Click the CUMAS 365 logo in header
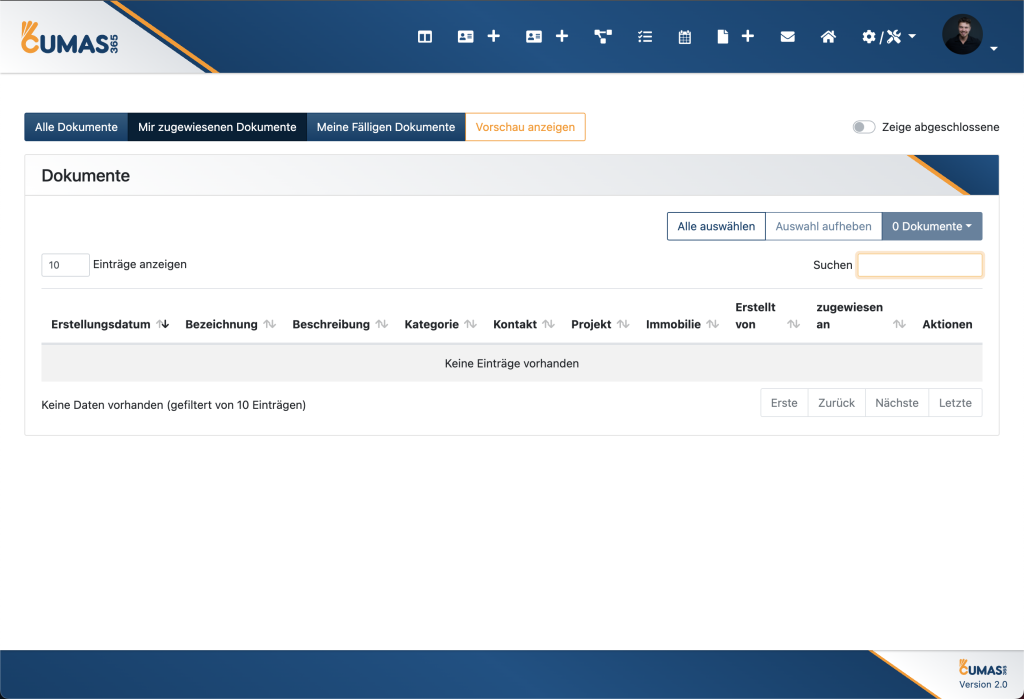The width and height of the screenshot is (1024, 699). tap(70, 37)
